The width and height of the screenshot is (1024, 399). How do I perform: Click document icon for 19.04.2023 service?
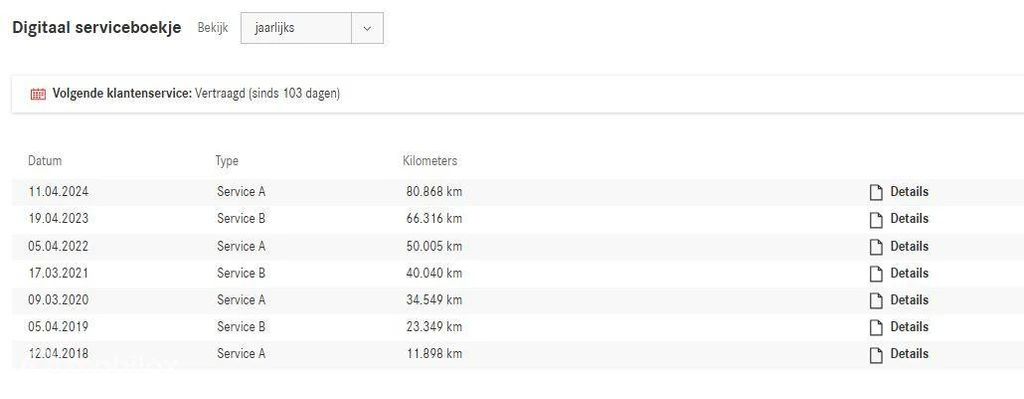click(876, 219)
